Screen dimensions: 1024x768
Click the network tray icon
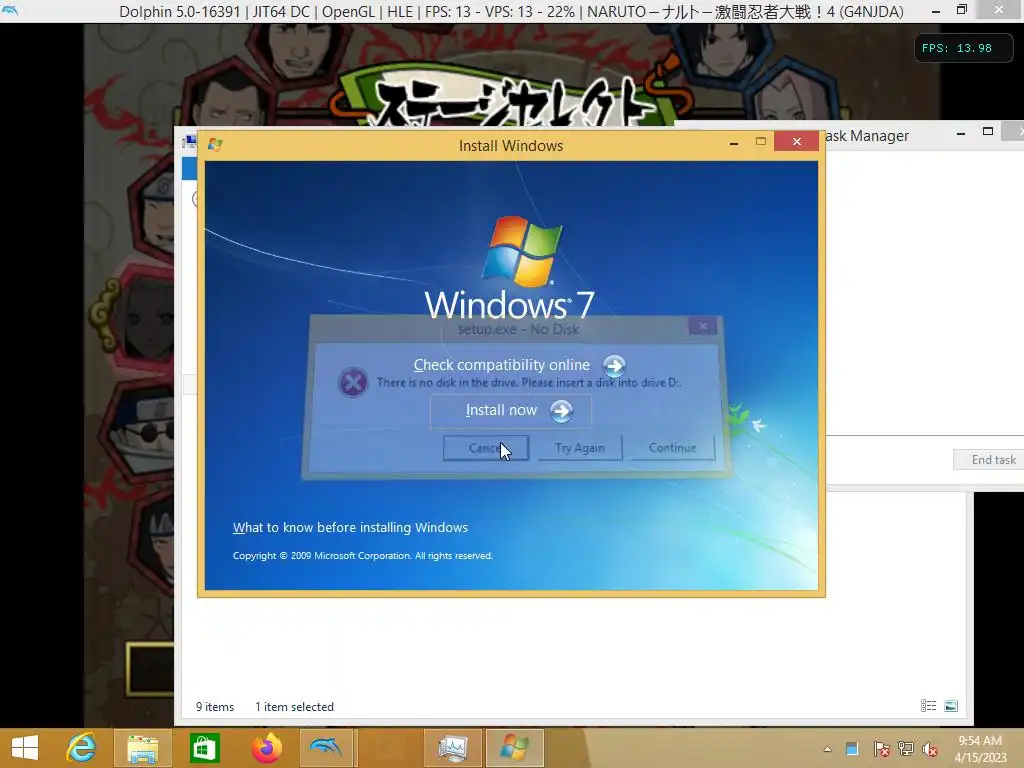(906, 749)
